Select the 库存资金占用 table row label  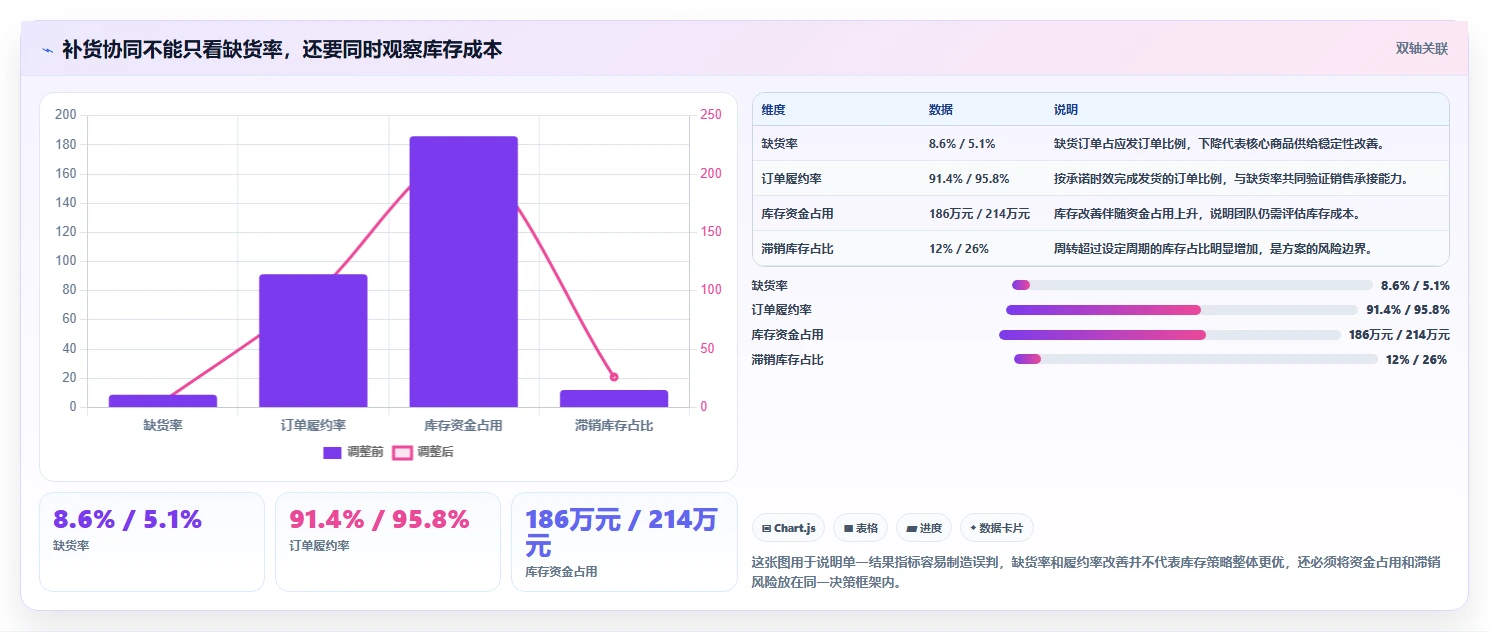(x=797, y=214)
